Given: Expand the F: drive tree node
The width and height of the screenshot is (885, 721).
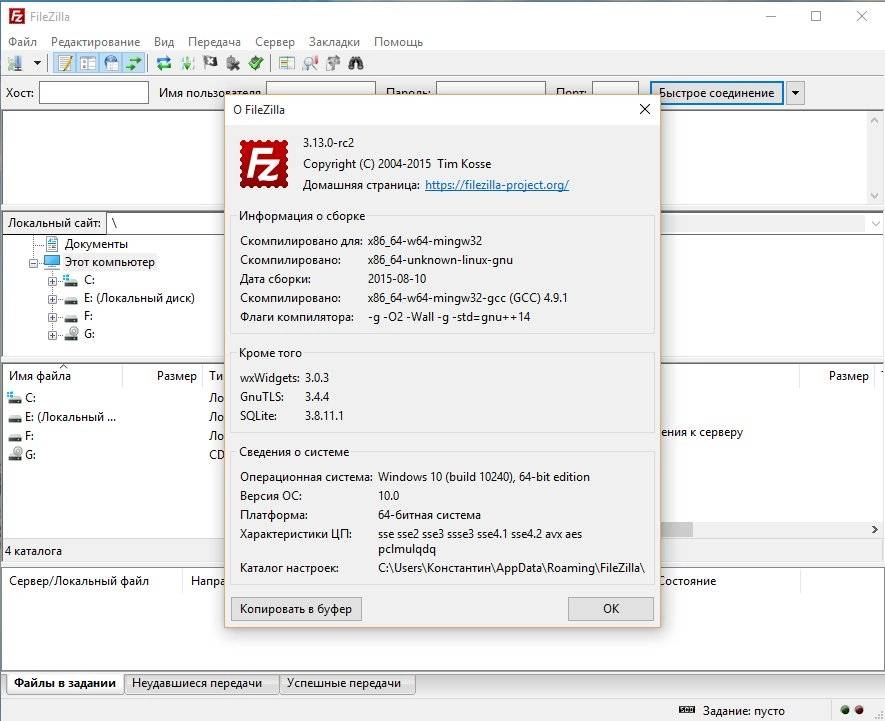Looking at the screenshot, I should (x=52, y=317).
